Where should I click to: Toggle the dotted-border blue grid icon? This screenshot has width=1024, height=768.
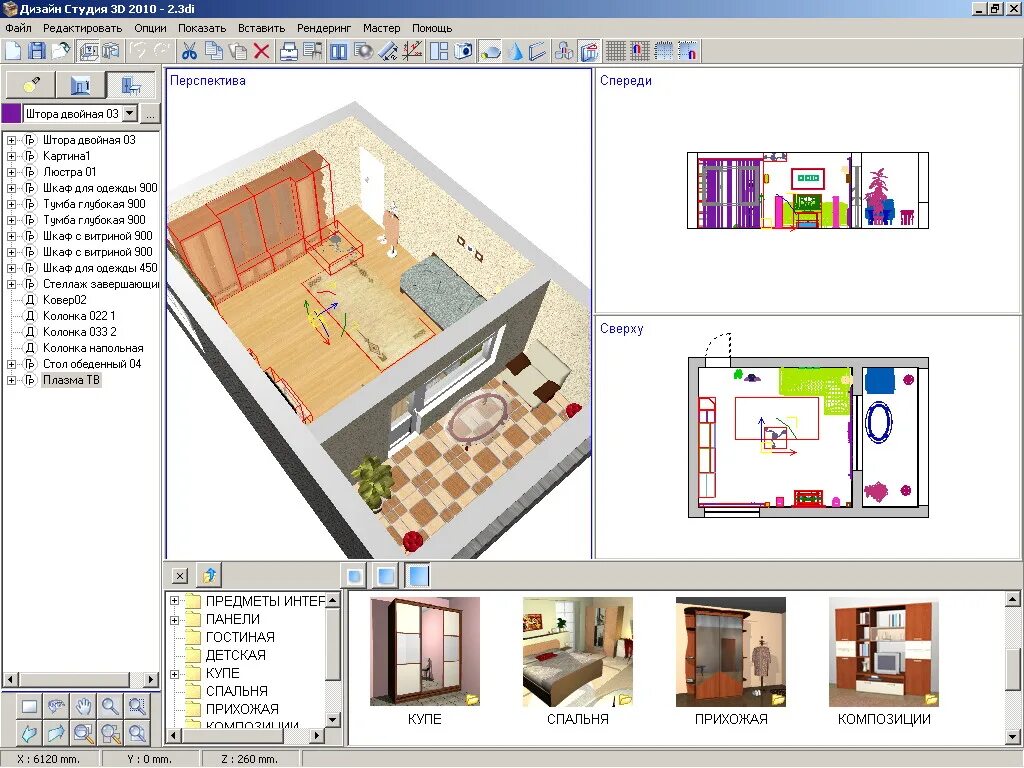[664, 50]
